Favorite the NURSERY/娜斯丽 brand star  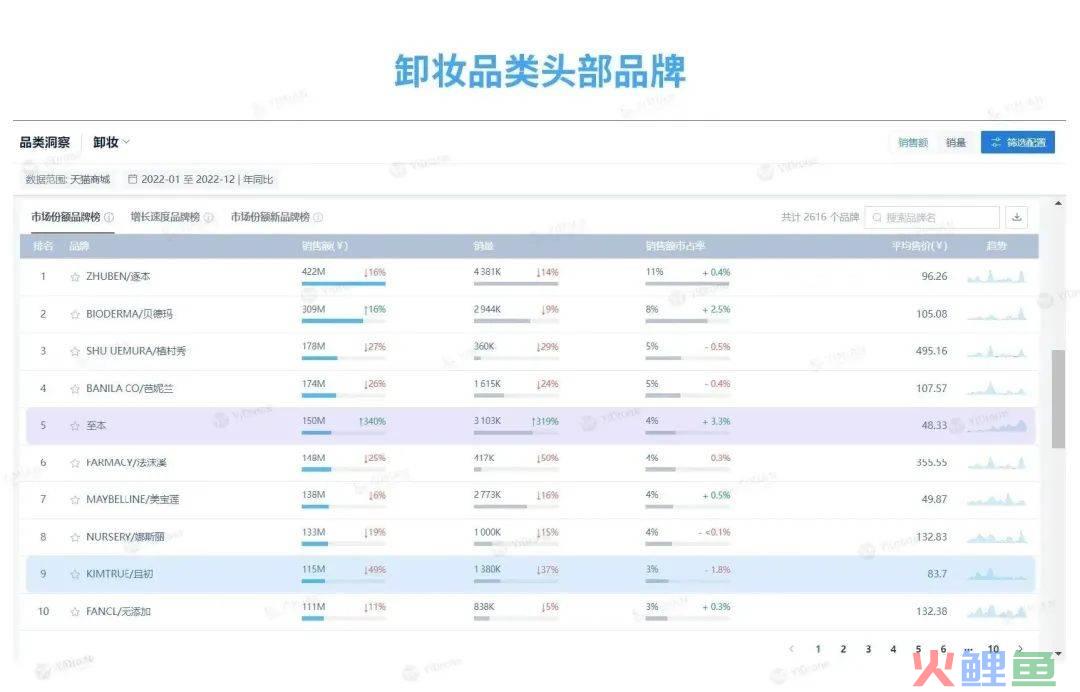click(75, 536)
